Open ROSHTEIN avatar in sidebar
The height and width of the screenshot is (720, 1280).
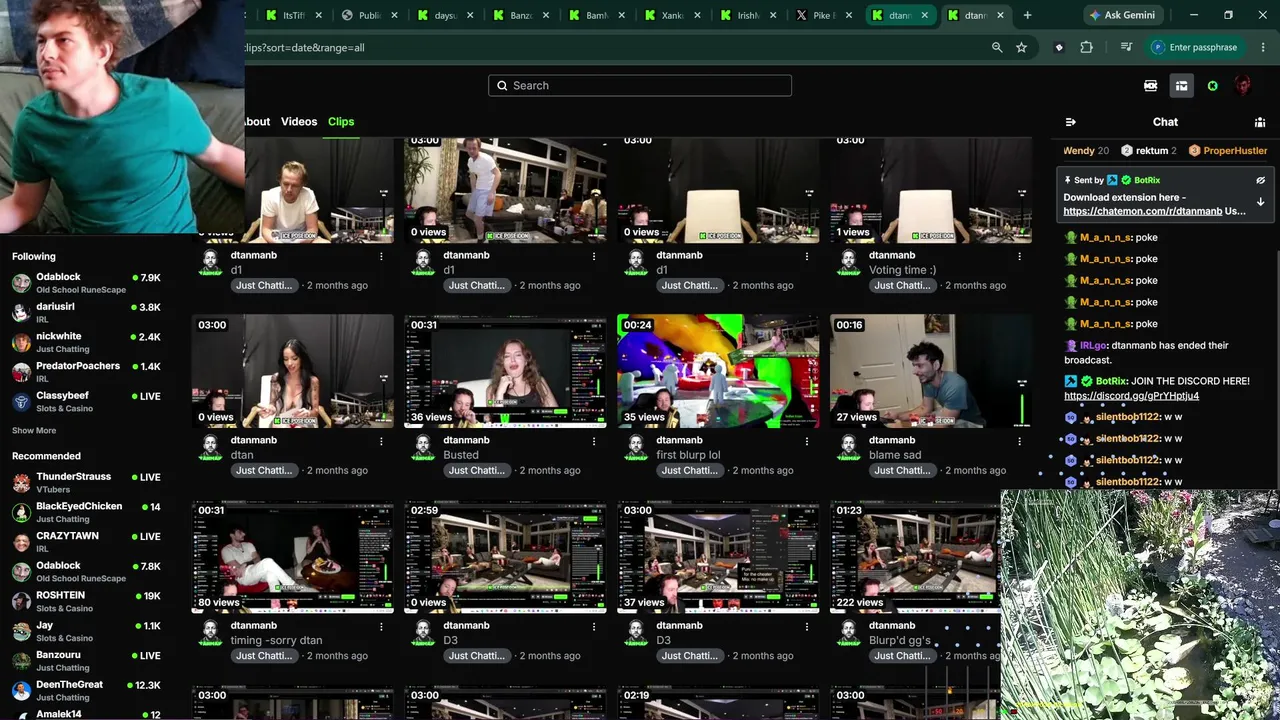pos(21,601)
